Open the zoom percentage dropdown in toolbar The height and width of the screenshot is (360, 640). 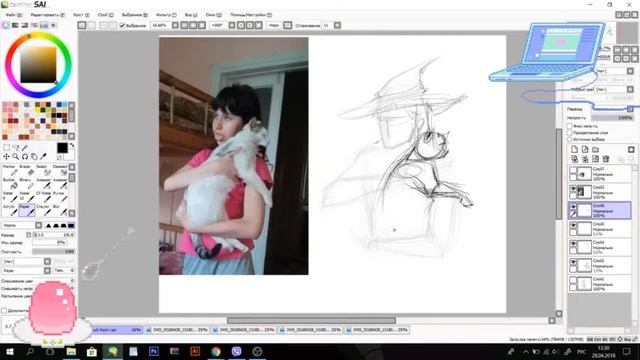tap(175, 25)
